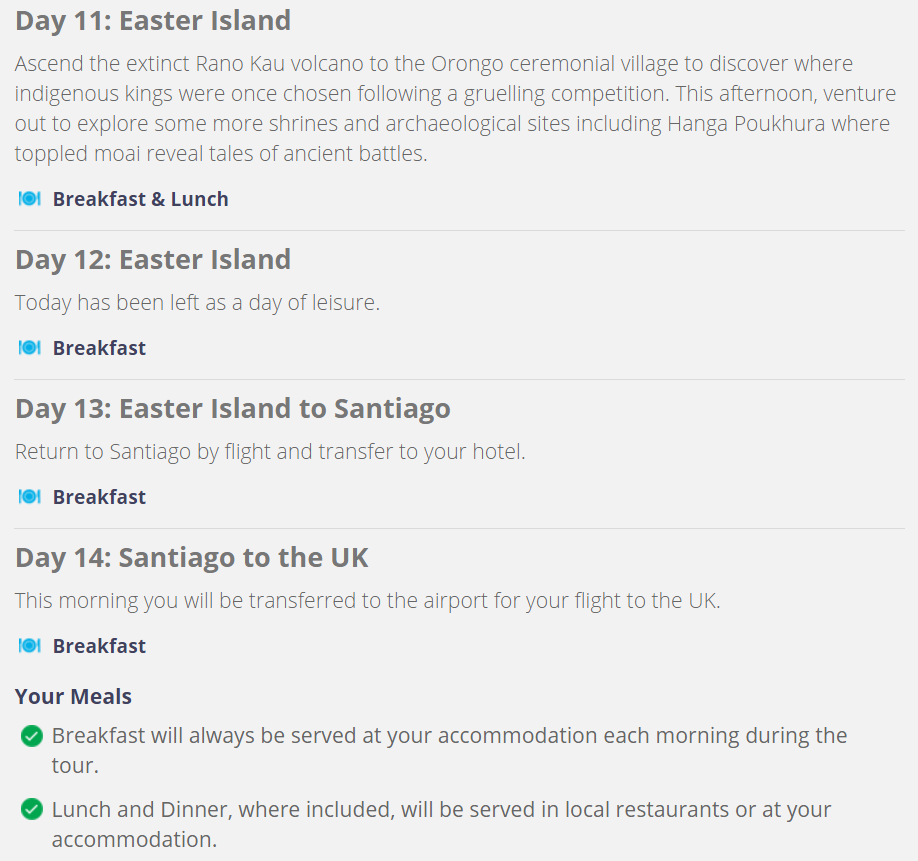Screen dimensions: 918x861
Task: Click green checkmark beside Lunch and Dinner note
Action: (32, 810)
